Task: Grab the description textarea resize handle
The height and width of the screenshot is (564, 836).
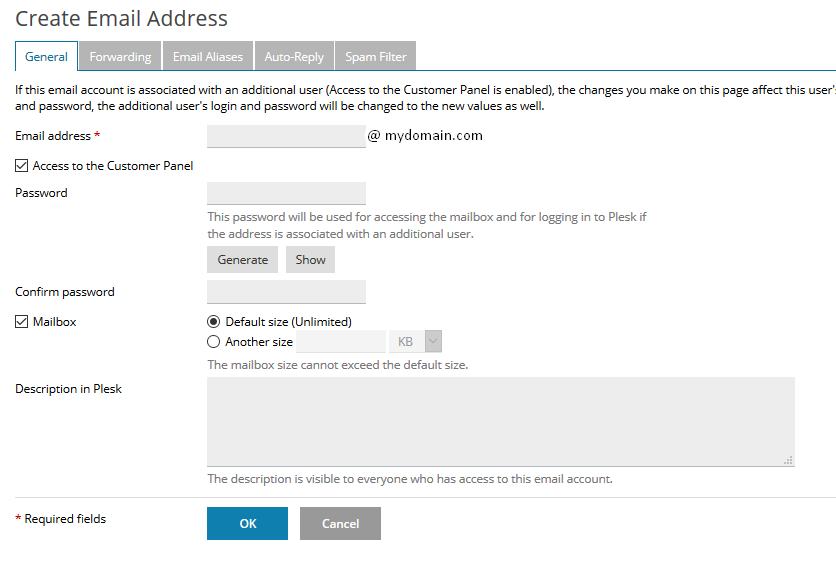Action: 789,461
